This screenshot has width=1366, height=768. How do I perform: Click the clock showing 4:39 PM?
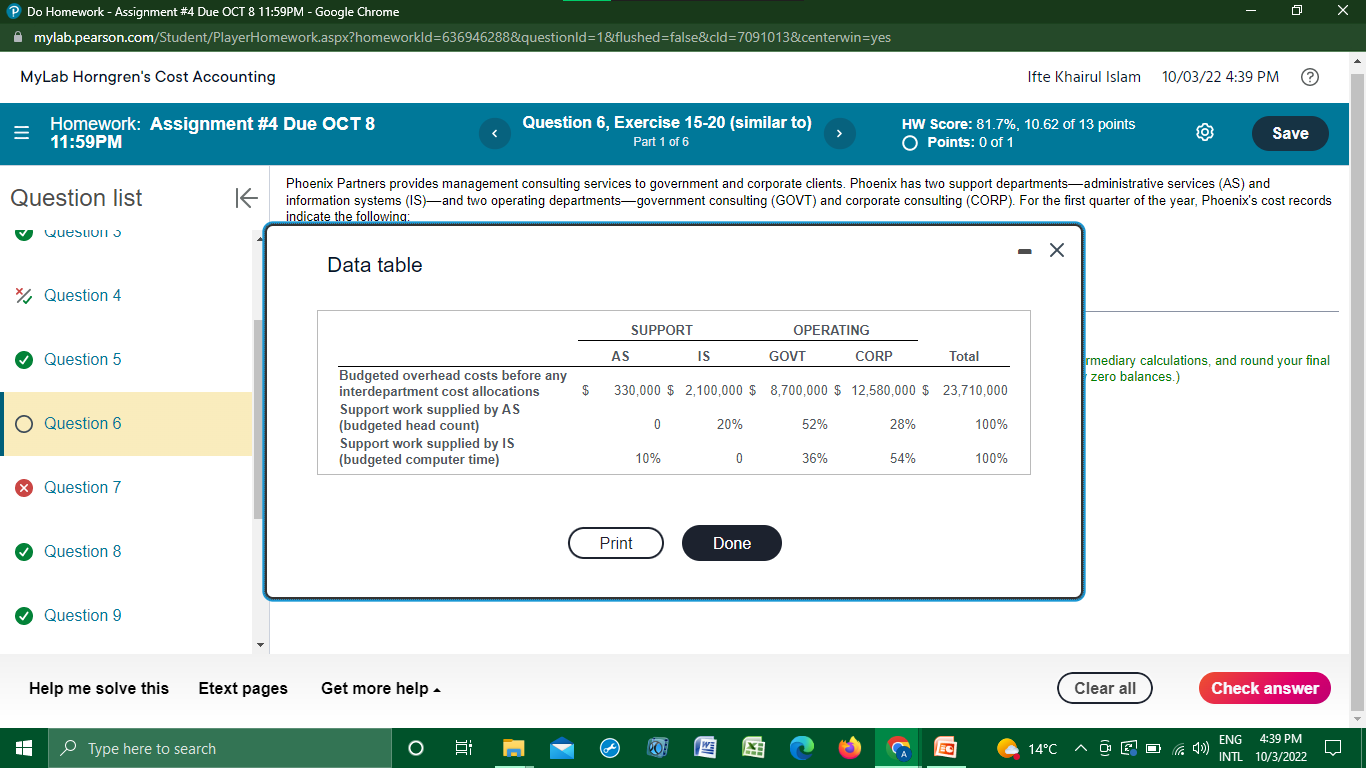pyautogui.click(x=1281, y=739)
